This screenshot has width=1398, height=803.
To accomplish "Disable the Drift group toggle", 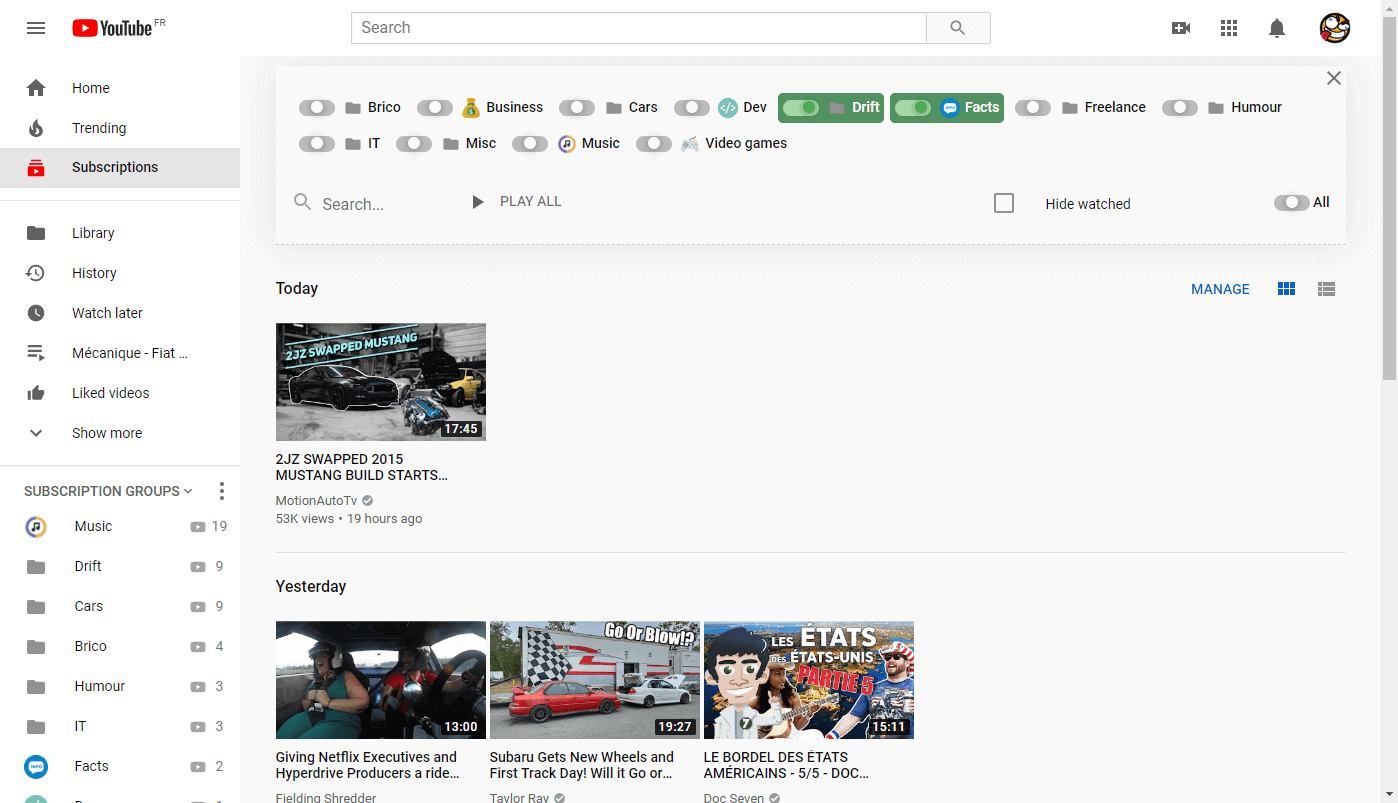I will [801, 107].
